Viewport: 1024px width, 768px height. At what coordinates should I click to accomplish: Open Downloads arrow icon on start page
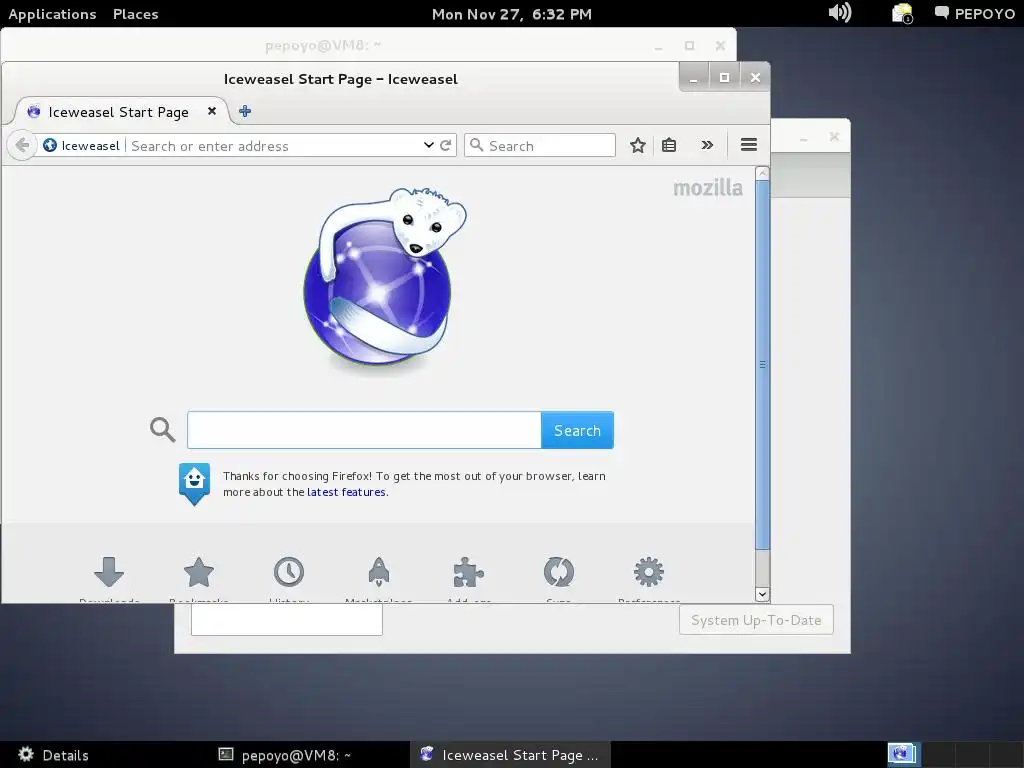click(109, 572)
